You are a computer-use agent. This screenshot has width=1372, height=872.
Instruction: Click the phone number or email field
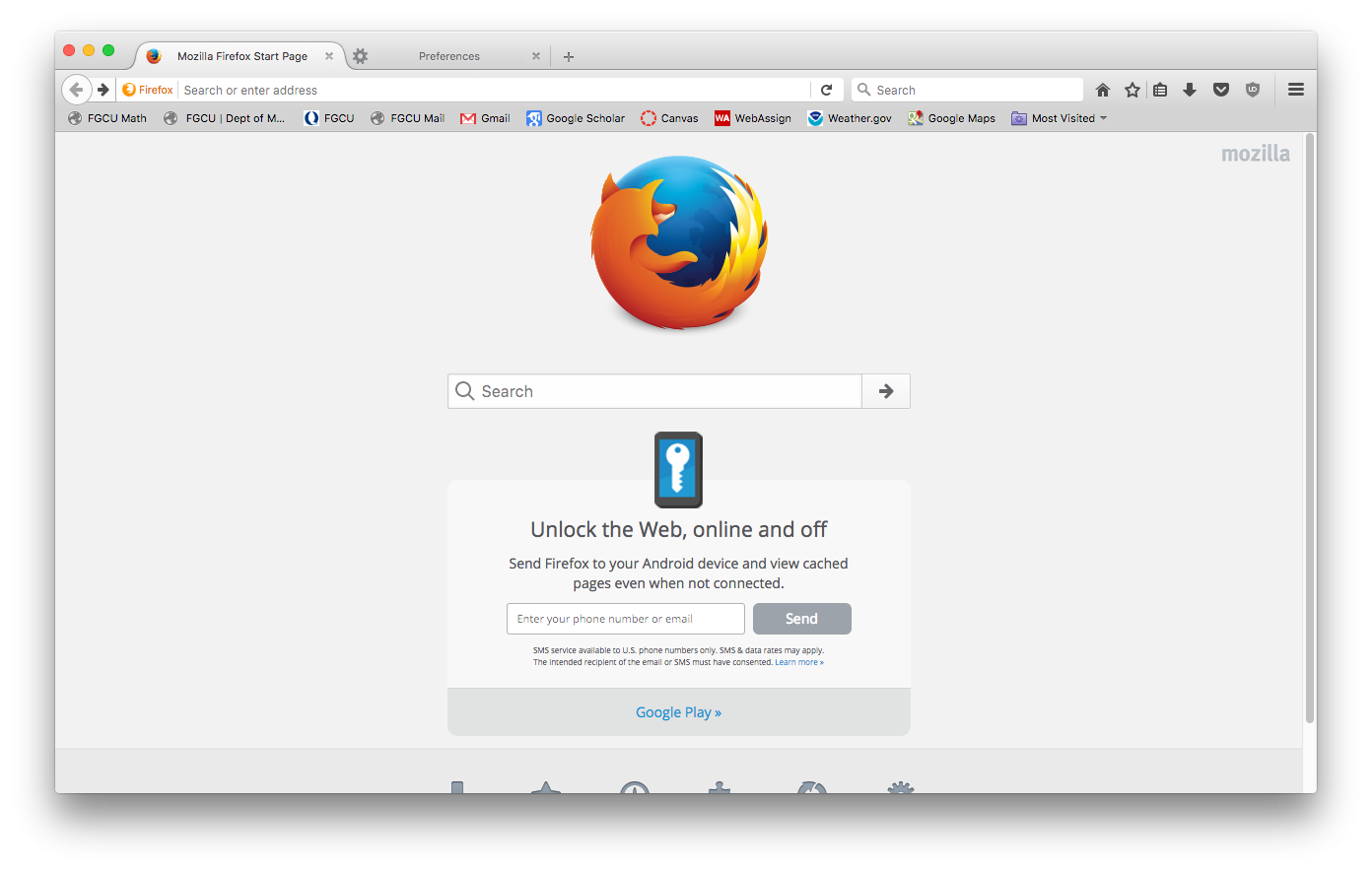coord(626,619)
